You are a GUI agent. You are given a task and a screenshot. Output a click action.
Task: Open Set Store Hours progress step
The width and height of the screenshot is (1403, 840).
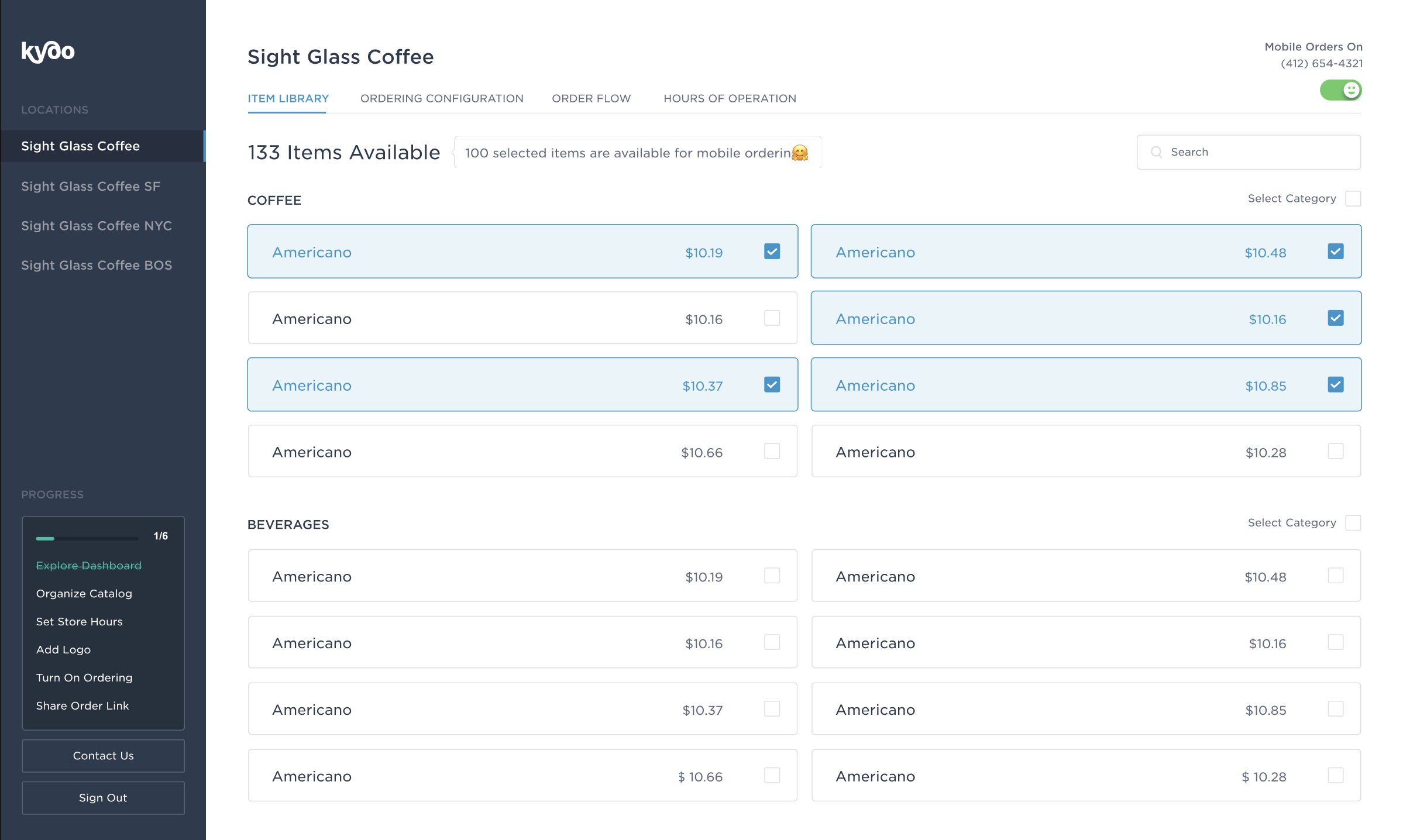coord(80,622)
